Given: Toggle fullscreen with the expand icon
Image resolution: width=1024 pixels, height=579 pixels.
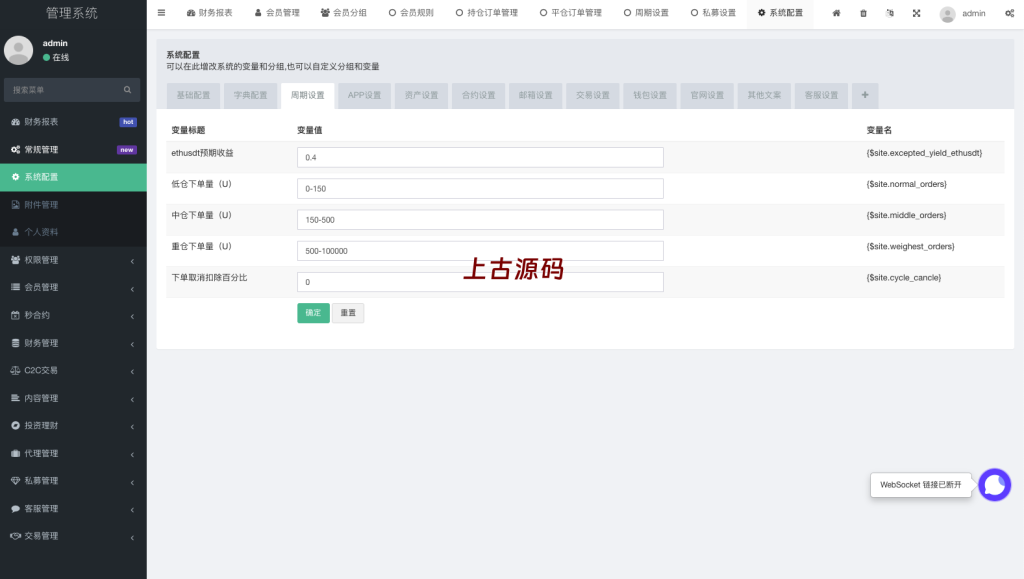Looking at the screenshot, I should pos(916,13).
